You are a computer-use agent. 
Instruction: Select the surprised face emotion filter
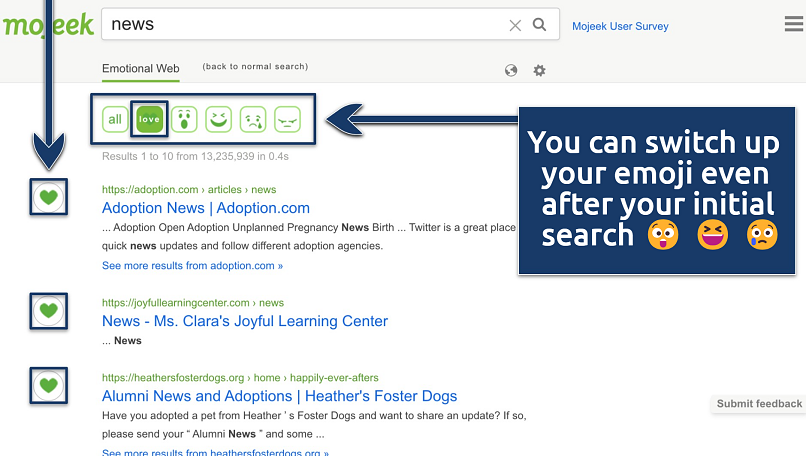[184, 120]
